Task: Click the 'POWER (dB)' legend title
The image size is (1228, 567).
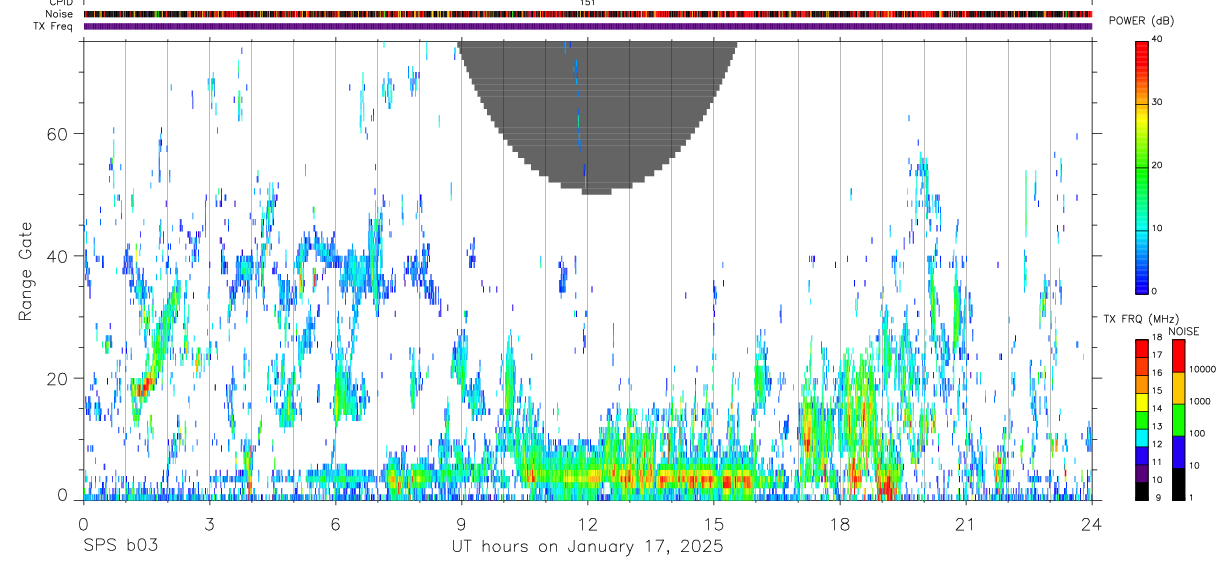Action: click(1141, 21)
